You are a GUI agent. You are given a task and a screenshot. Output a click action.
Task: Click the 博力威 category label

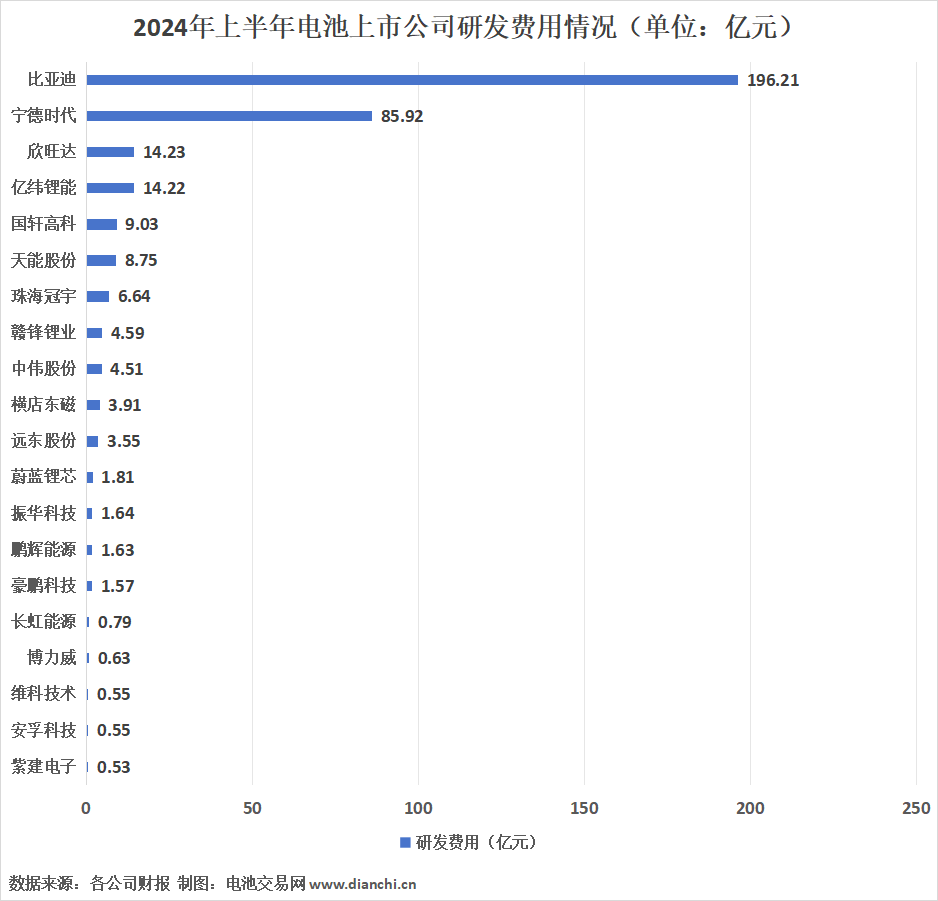pyautogui.click(x=51, y=658)
